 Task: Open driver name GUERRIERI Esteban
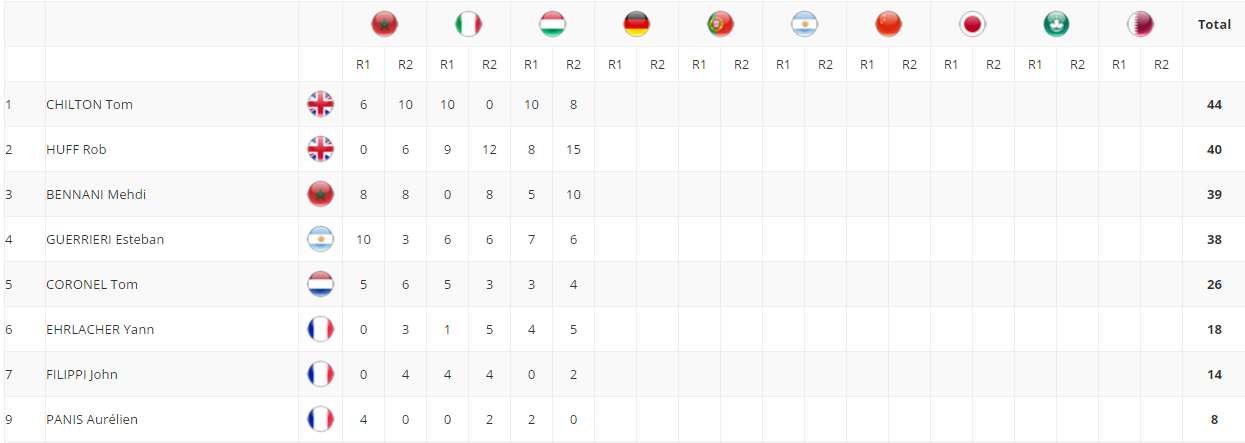click(105, 239)
